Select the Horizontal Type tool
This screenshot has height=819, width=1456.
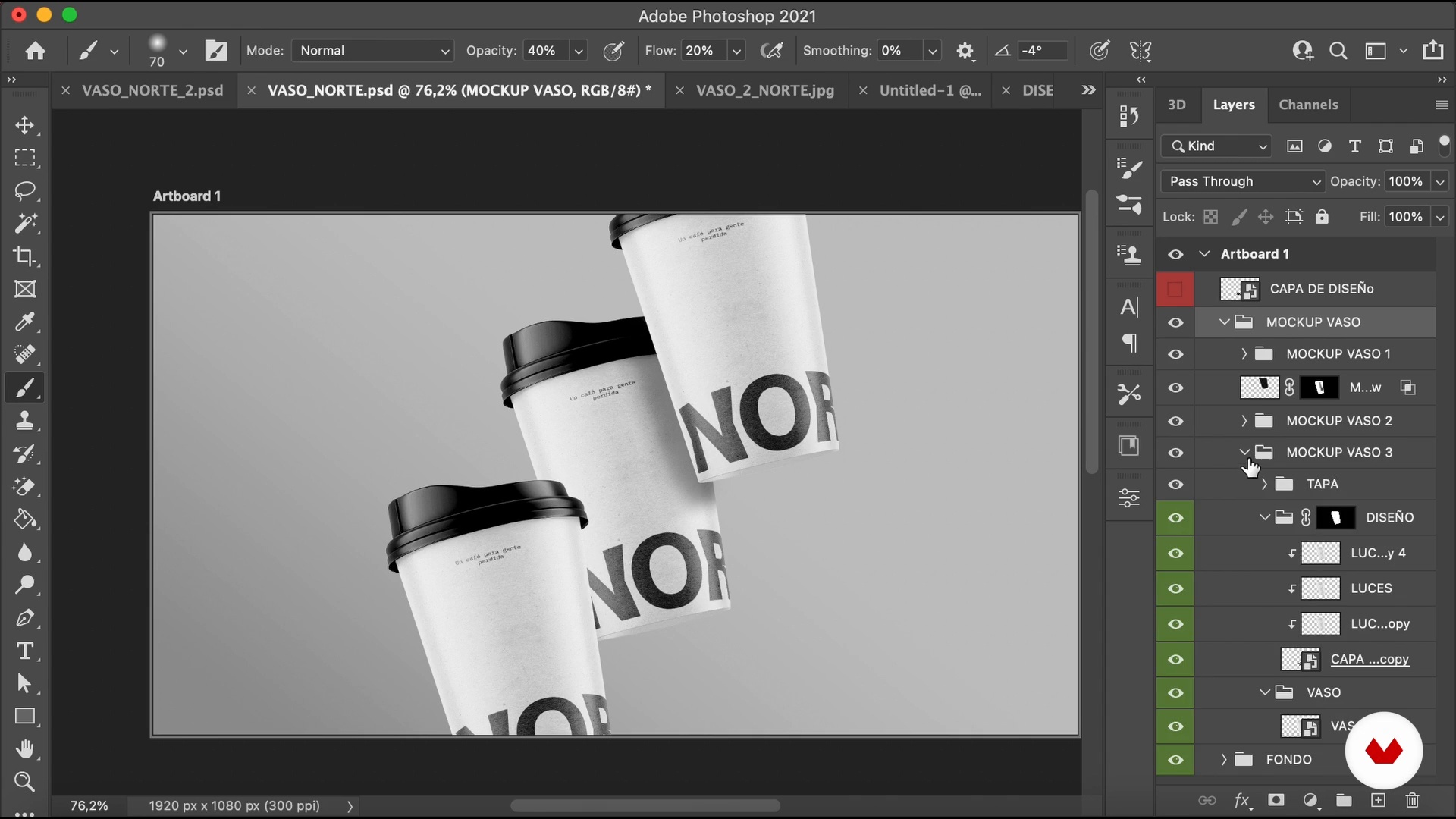point(24,651)
